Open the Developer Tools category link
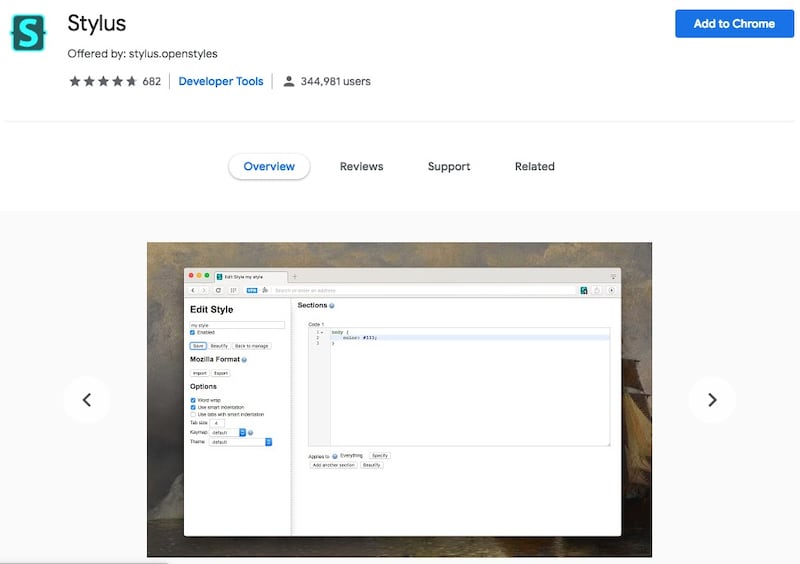The height and width of the screenshot is (564, 800). [221, 81]
